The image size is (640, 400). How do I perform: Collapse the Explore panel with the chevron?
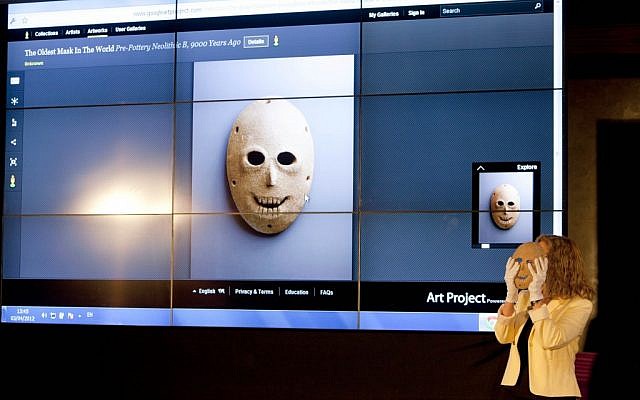(481, 168)
